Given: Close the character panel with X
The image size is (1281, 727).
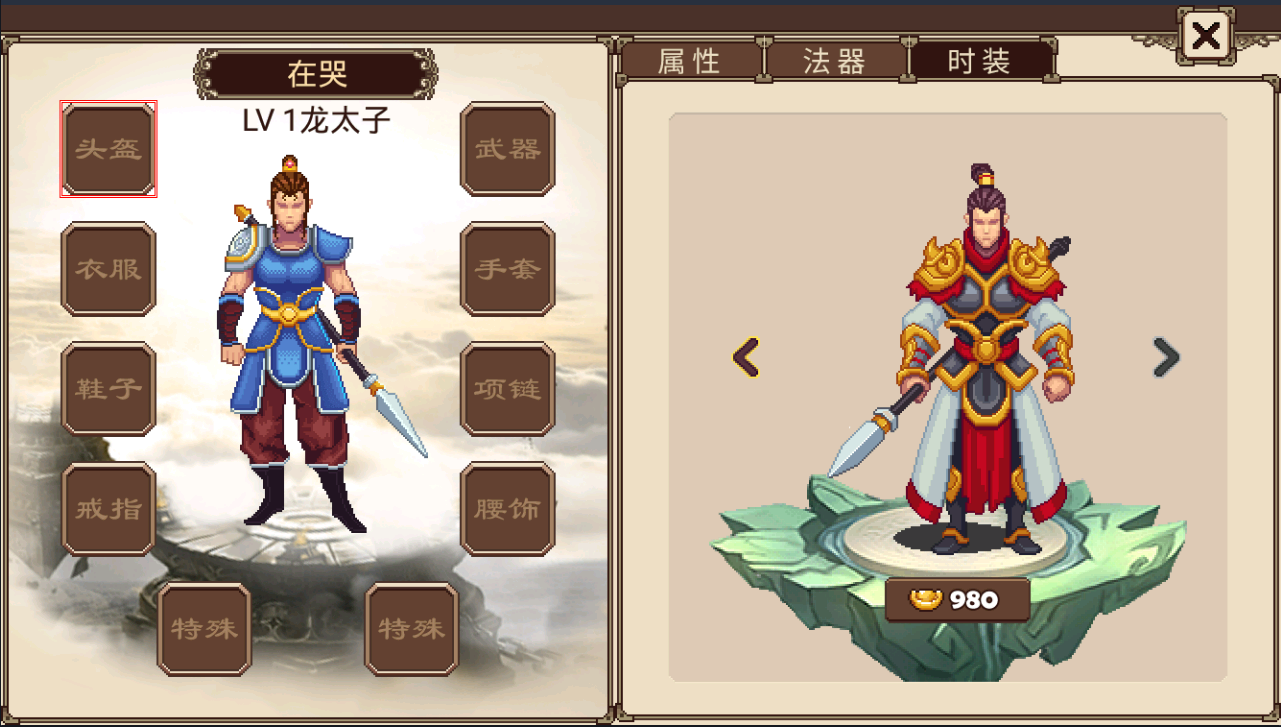Looking at the screenshot, I should pos(1207,37).
